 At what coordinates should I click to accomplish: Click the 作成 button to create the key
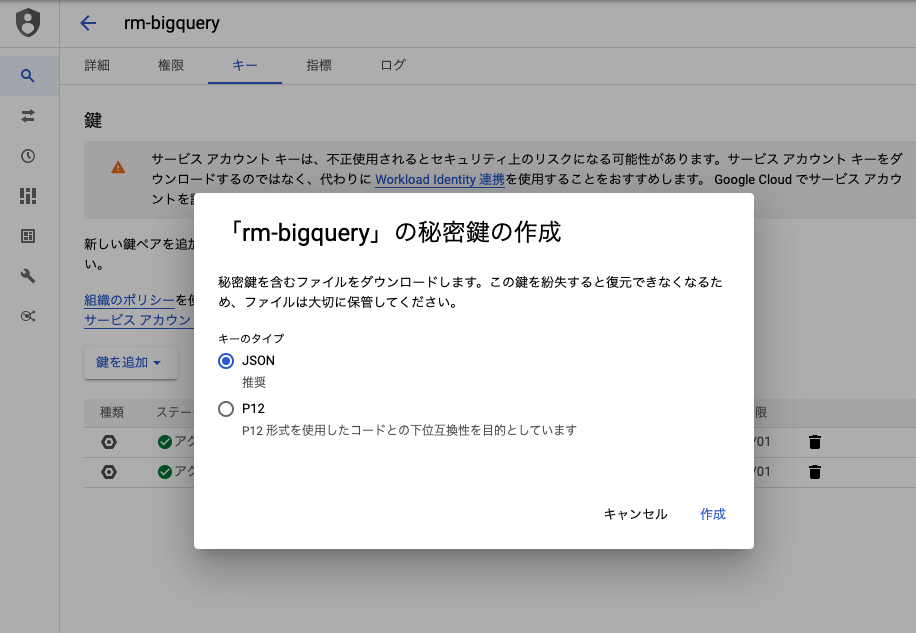coord(712,514)
